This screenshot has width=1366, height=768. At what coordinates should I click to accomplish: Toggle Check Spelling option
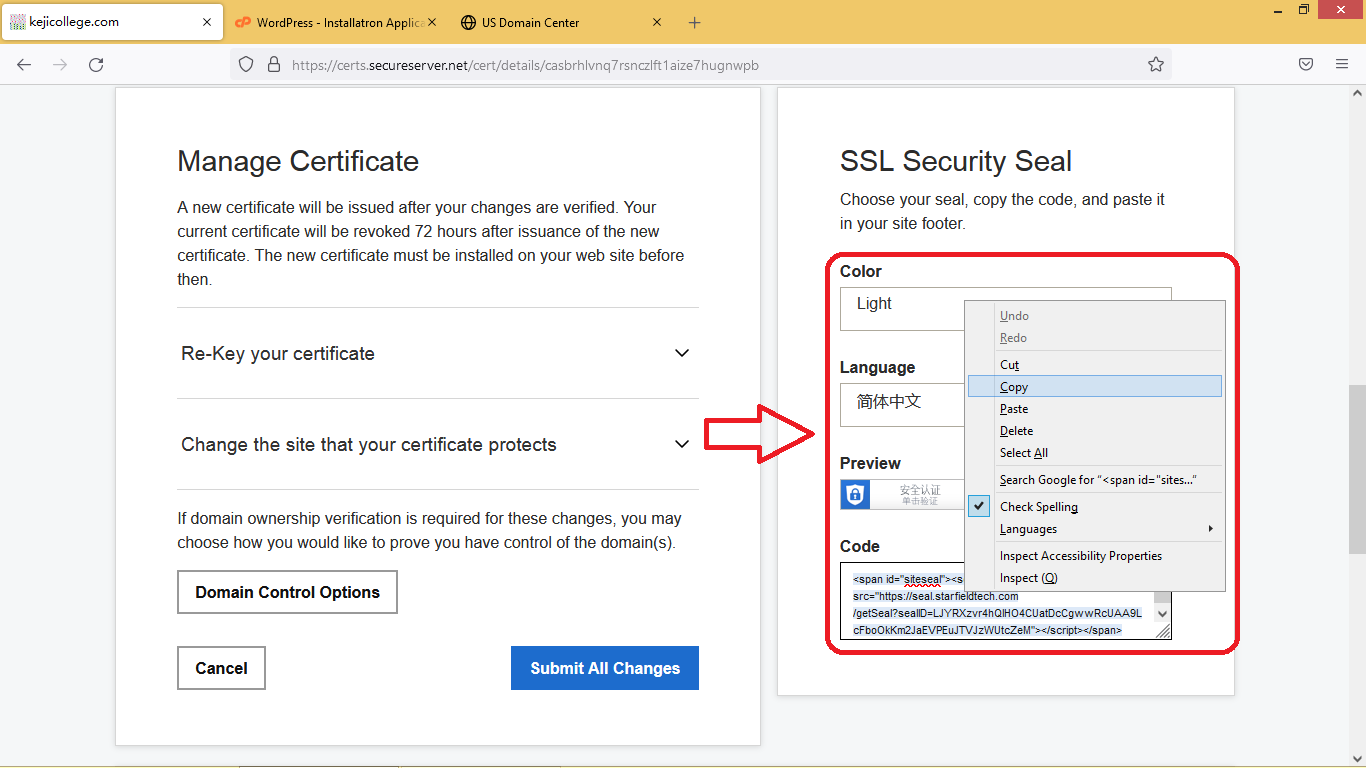coord(1095,507)
